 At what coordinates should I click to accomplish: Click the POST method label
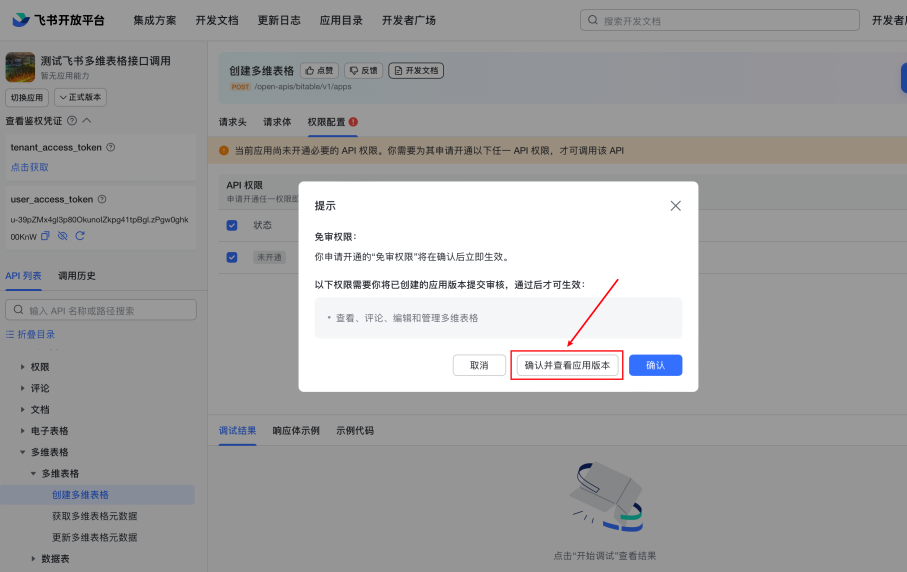click(240, 87)
